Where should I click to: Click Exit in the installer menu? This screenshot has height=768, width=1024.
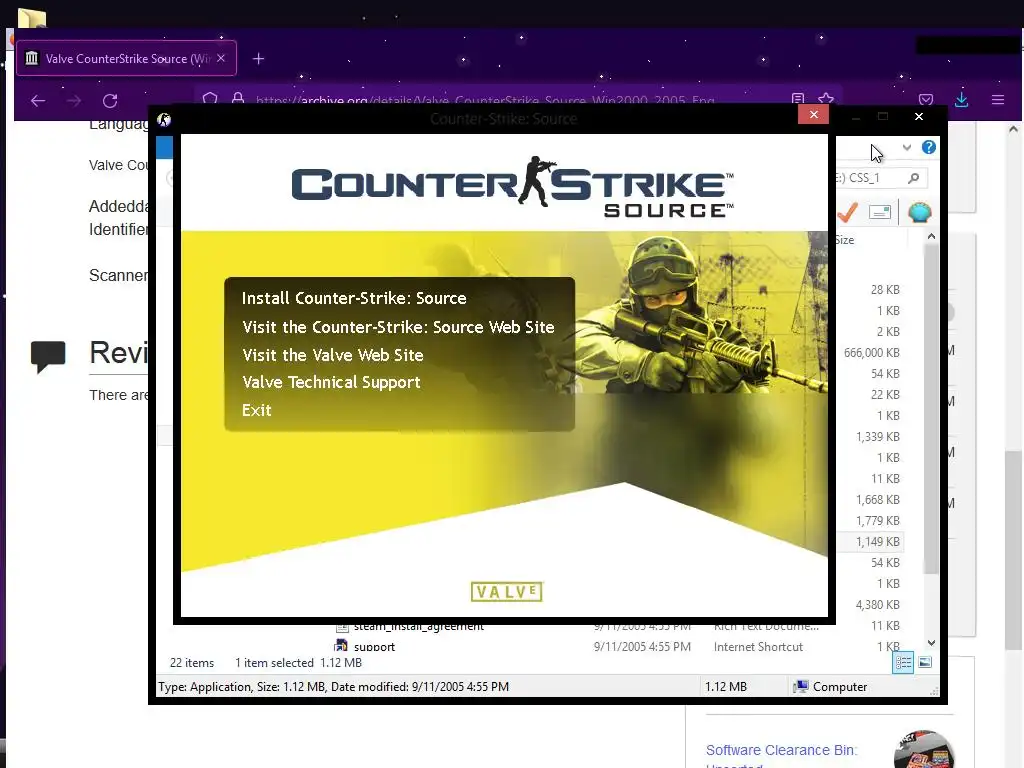(x=257, y=410)
